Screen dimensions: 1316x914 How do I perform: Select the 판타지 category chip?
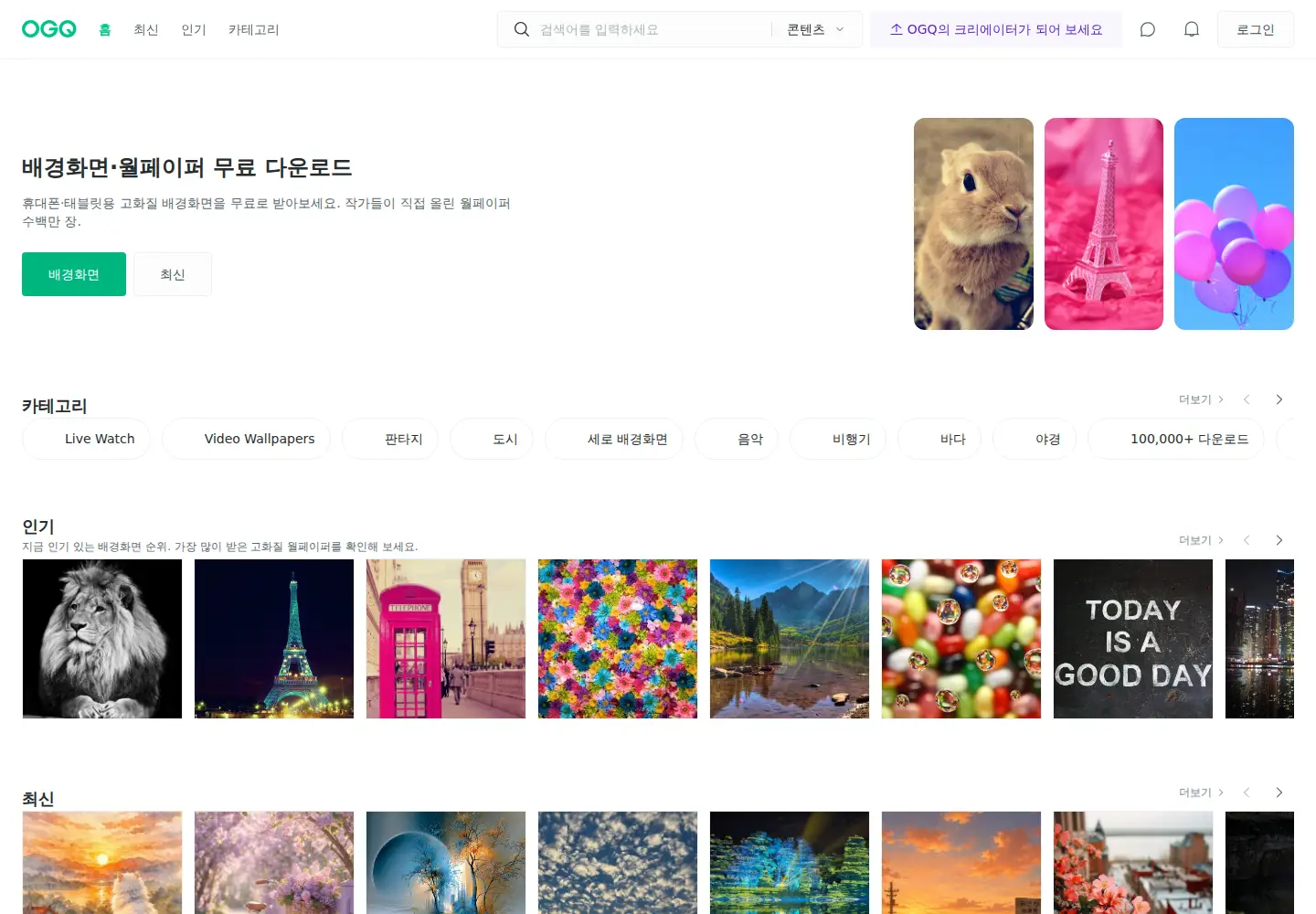pos(390,439)
